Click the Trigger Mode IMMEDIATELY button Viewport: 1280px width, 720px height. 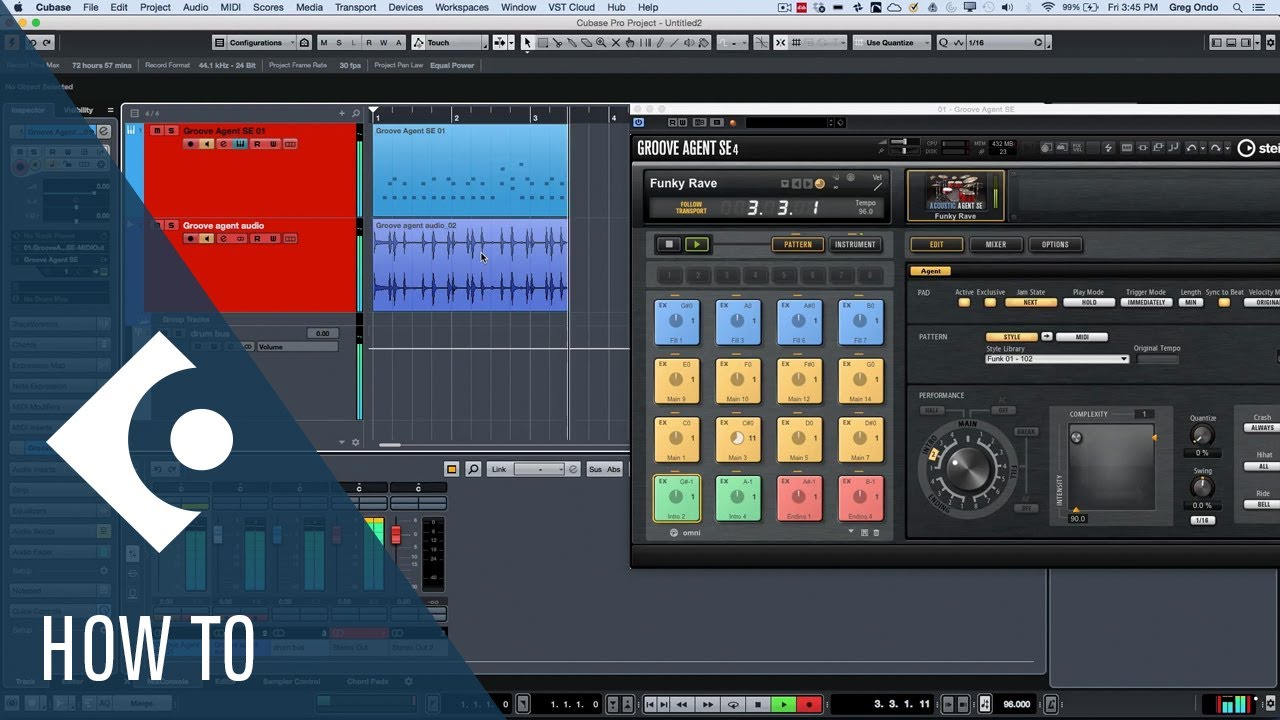pos(1146,302)
